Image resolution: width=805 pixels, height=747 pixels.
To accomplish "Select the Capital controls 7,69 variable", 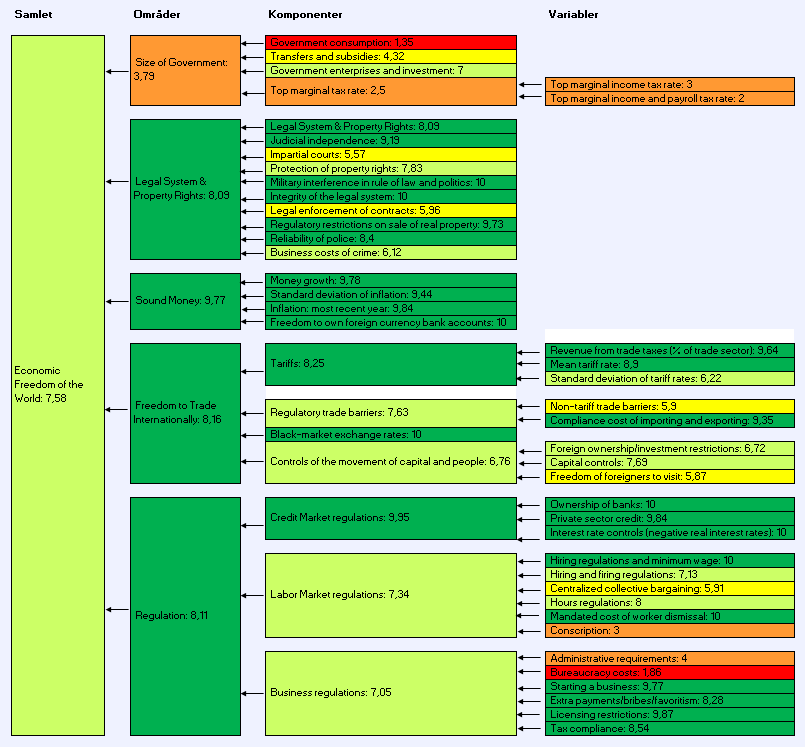I will pos(670,463).
